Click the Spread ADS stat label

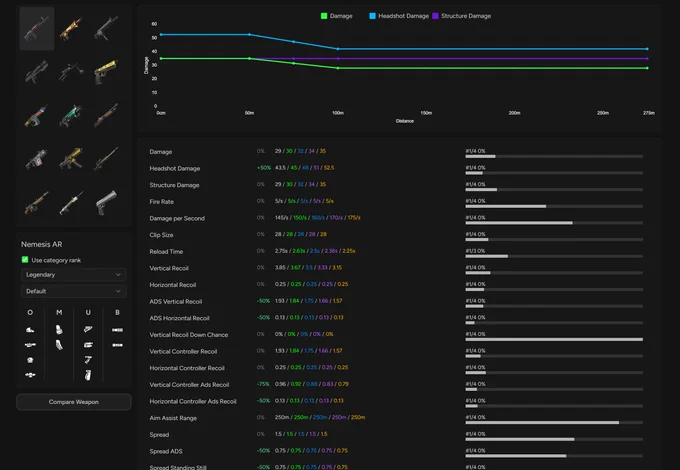point(166,451)
